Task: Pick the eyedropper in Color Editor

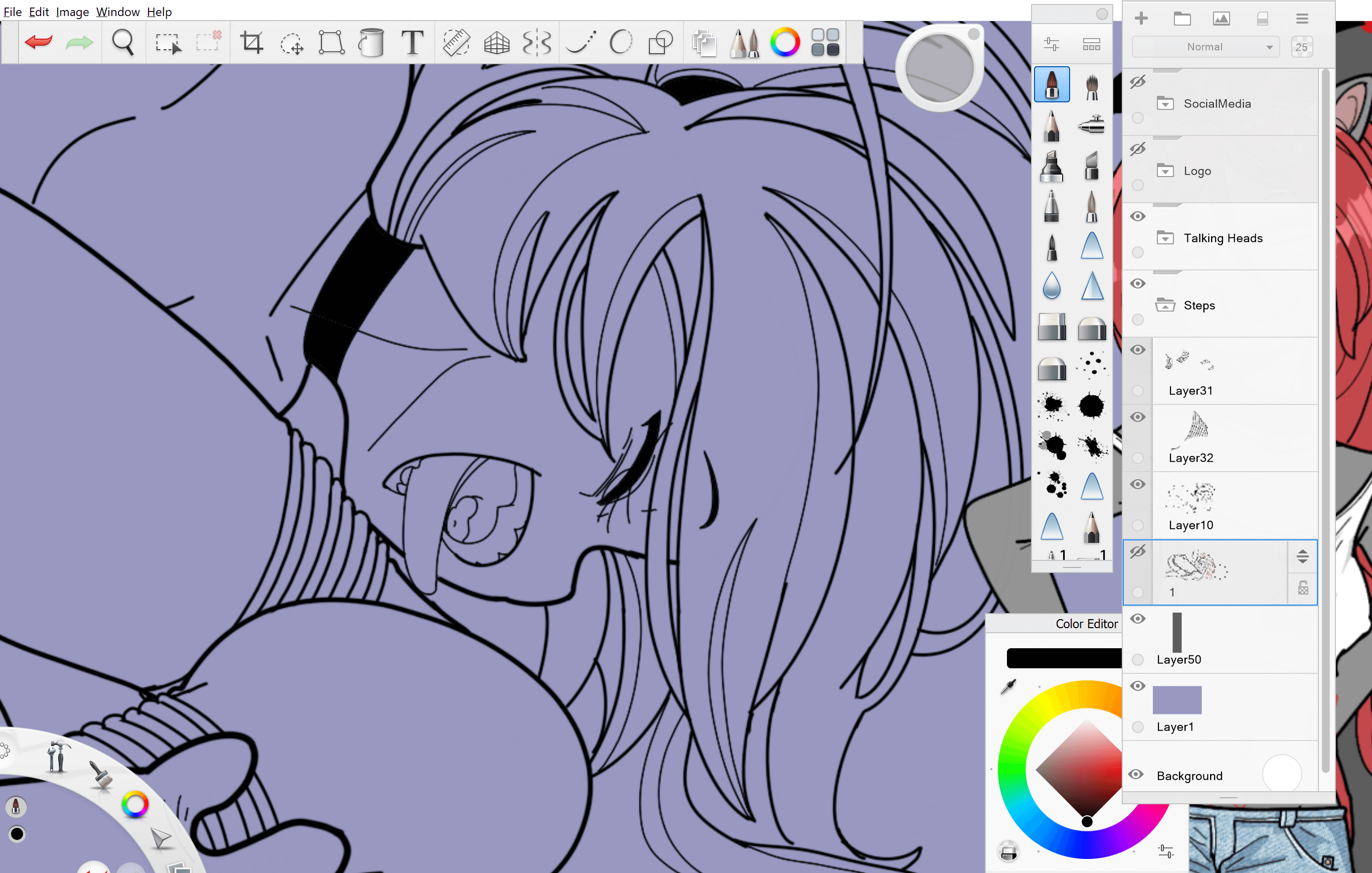Action: 1008,686
